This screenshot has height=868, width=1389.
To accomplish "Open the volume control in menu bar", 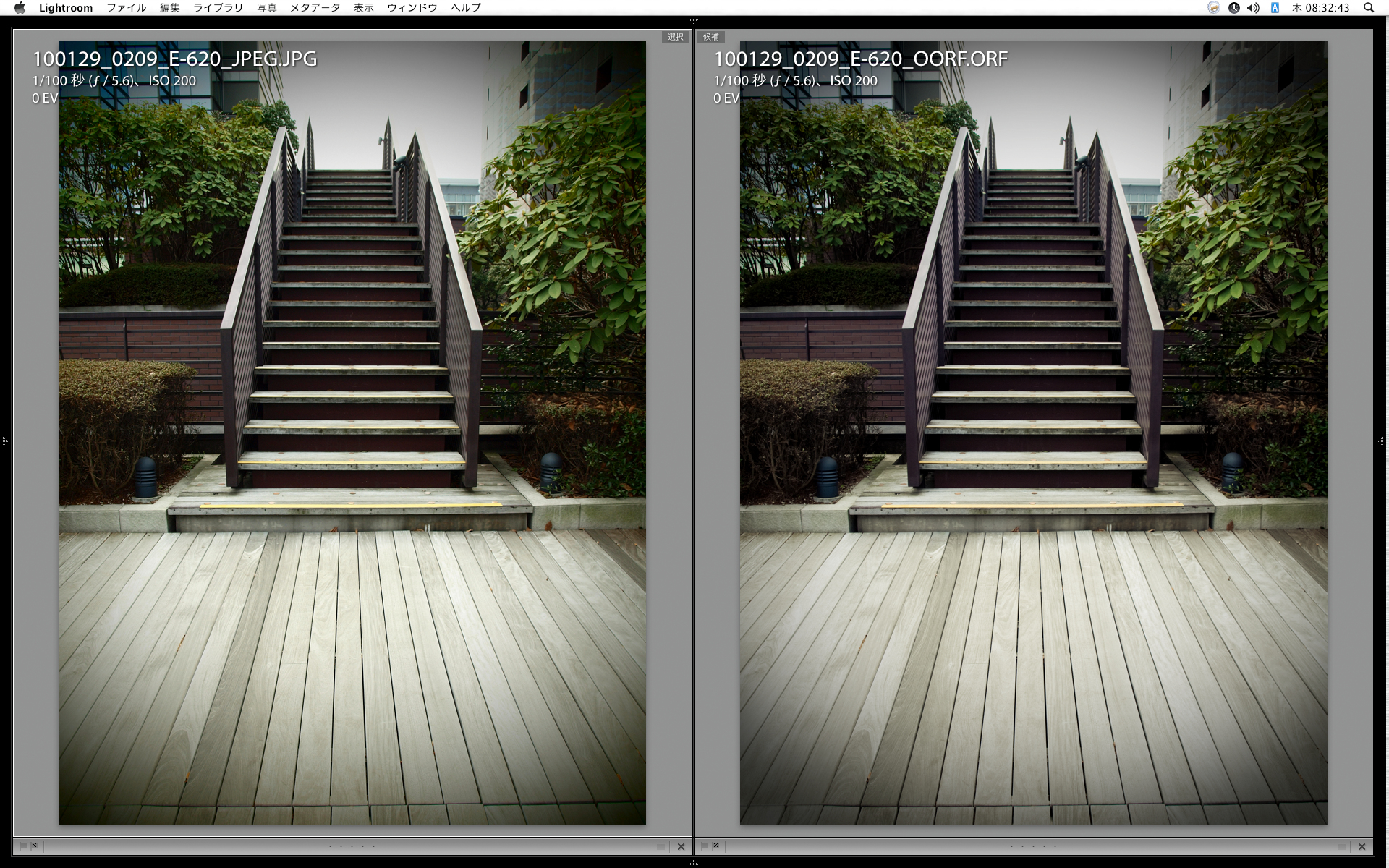I will tap(1253, 7).
